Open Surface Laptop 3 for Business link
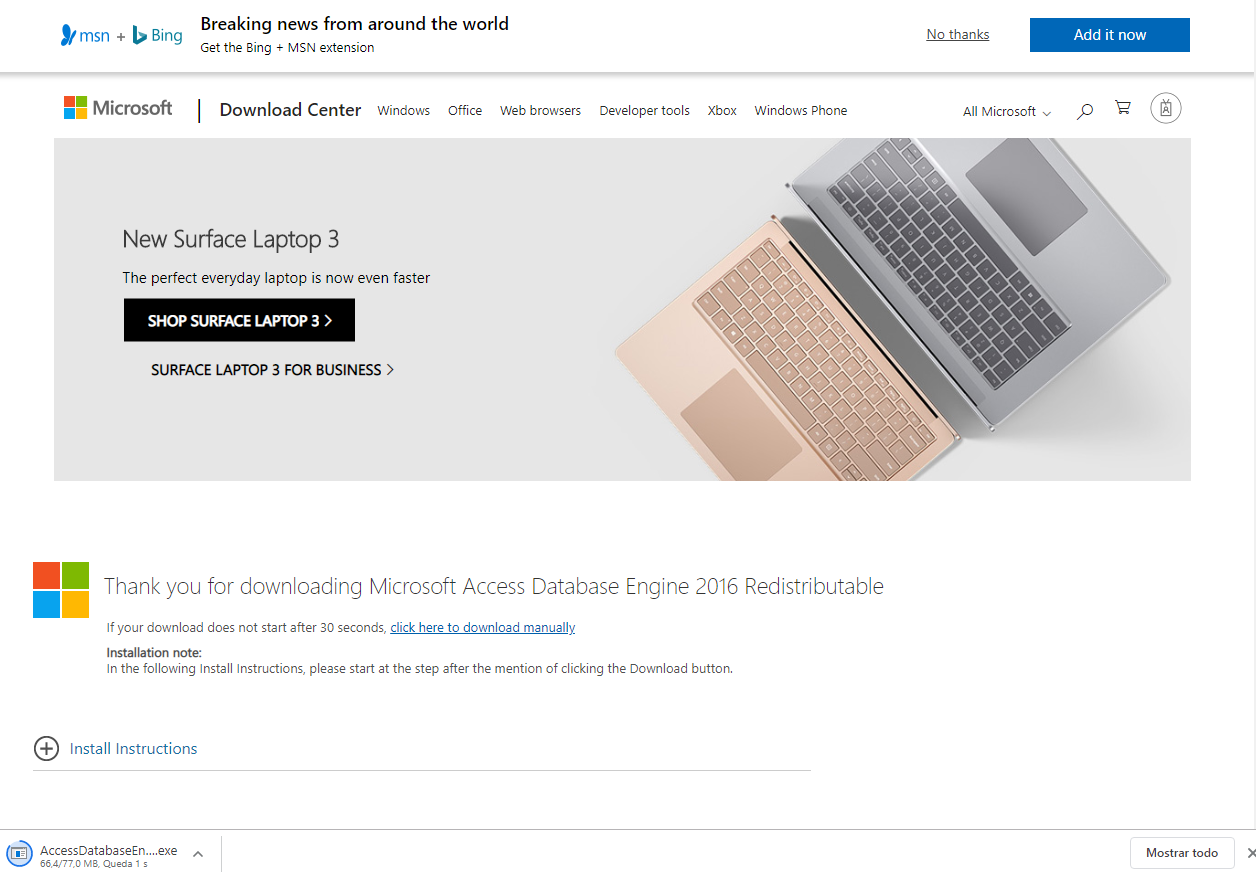1256x876 pixels. tap(272, 370)
